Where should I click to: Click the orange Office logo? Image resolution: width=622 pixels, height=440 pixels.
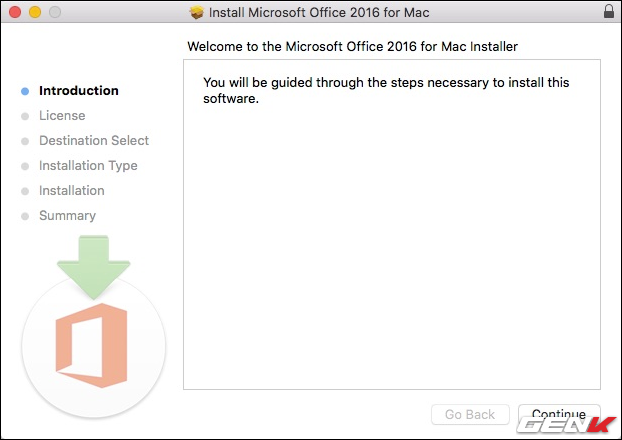coord(92,345)
